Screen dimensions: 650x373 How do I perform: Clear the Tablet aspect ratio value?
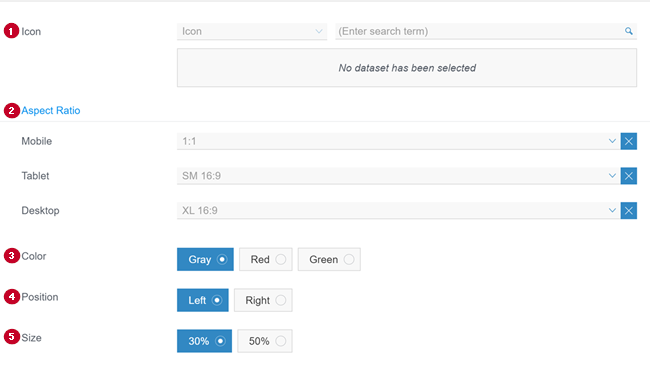pyautogui.click(x=628, y=176)
